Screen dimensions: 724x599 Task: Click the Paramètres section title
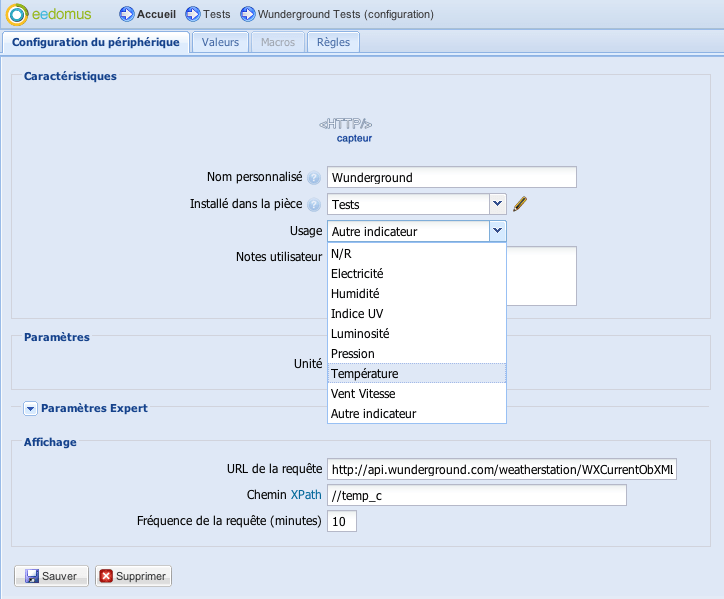(x=57, y=337)
